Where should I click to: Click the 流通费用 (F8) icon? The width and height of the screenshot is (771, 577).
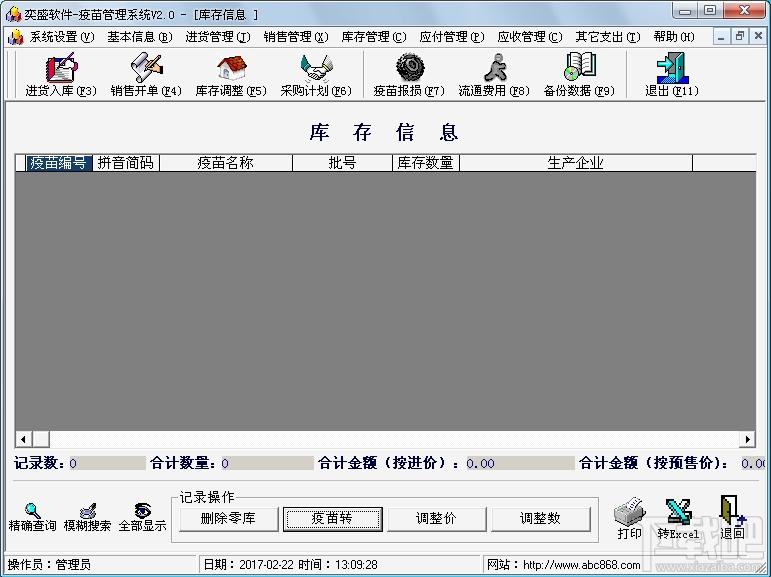click(494, 74)
